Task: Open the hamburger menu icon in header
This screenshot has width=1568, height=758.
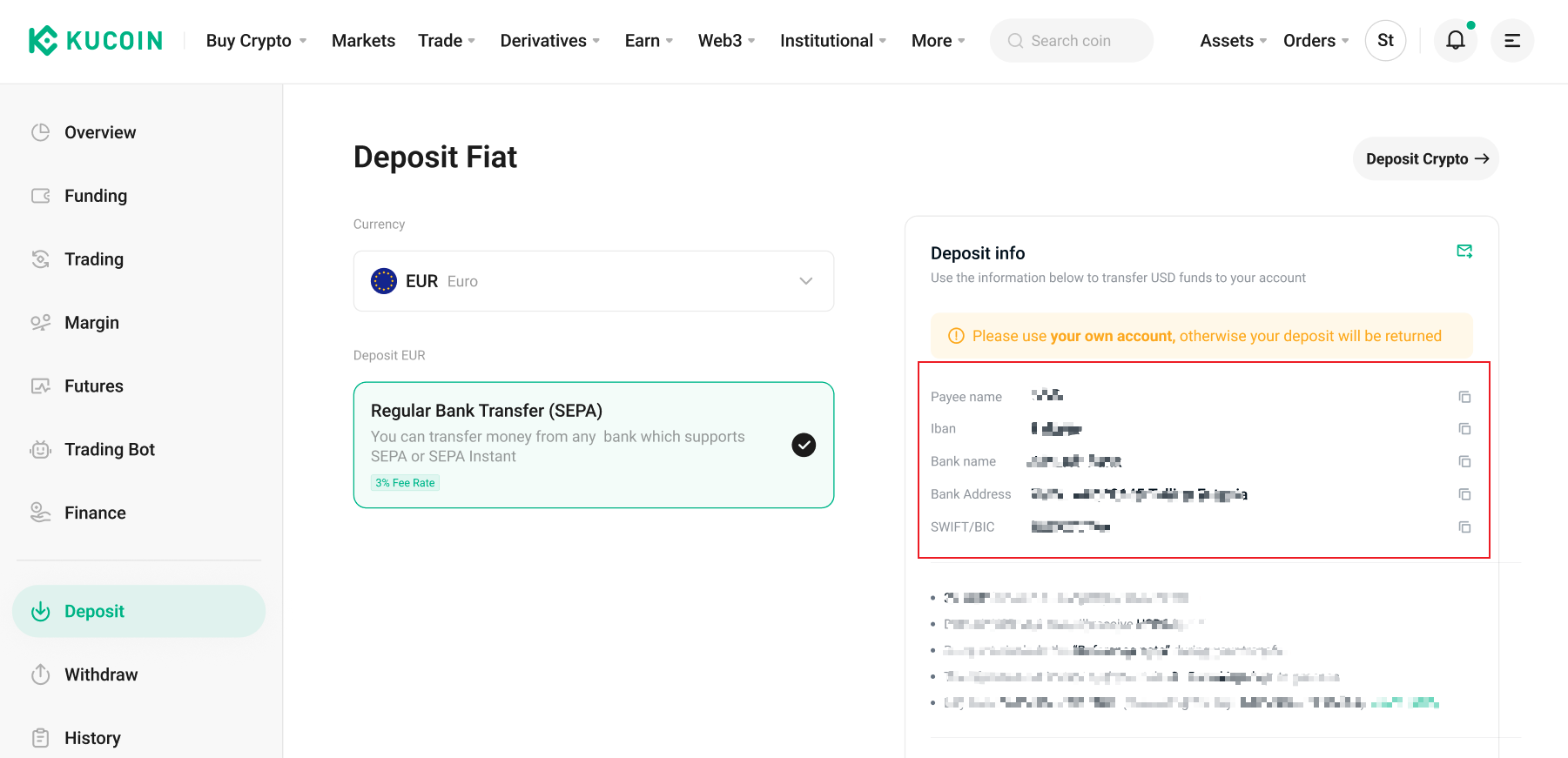Action: 1512,40
